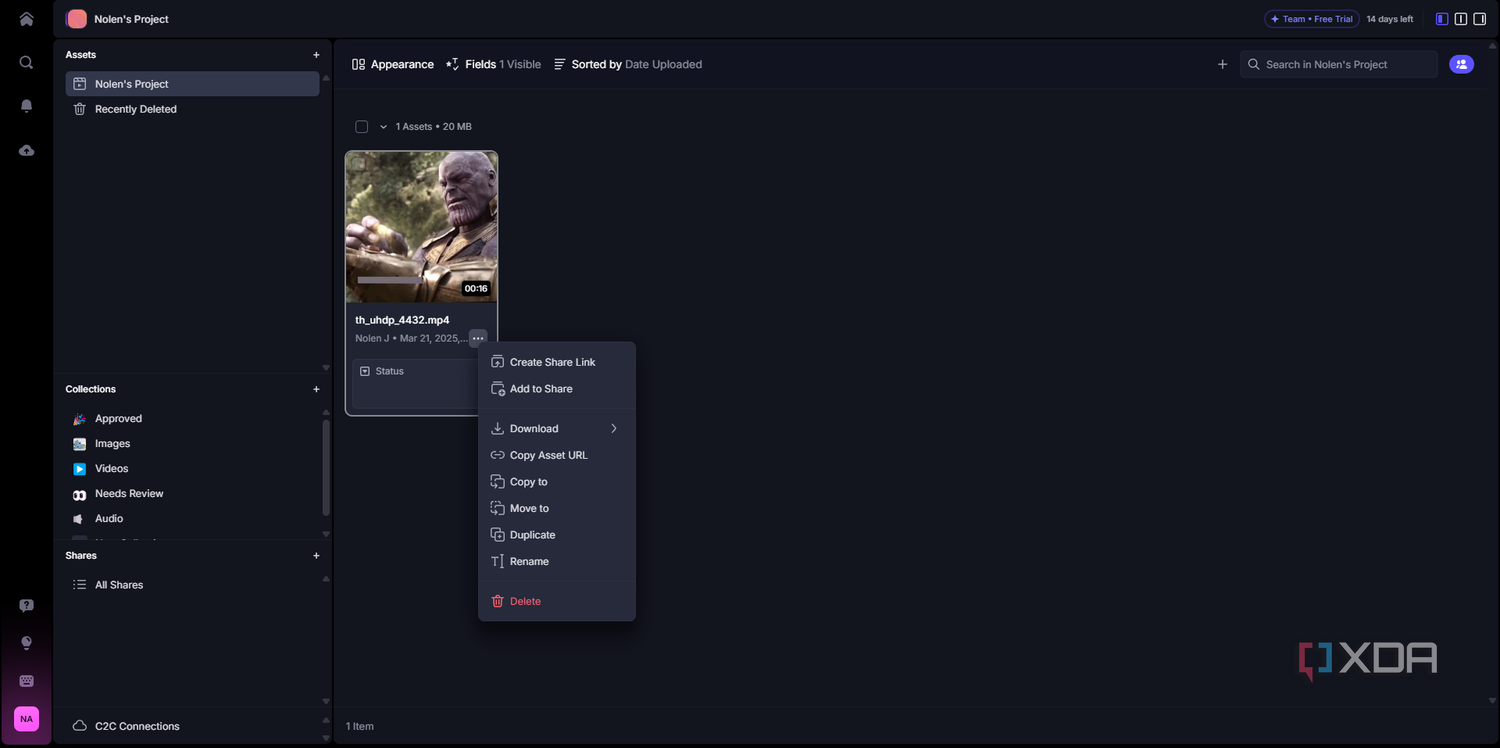The image size is (1500, 748).
Task: Go to the Home icon
Action: click(x=26, y=19)
